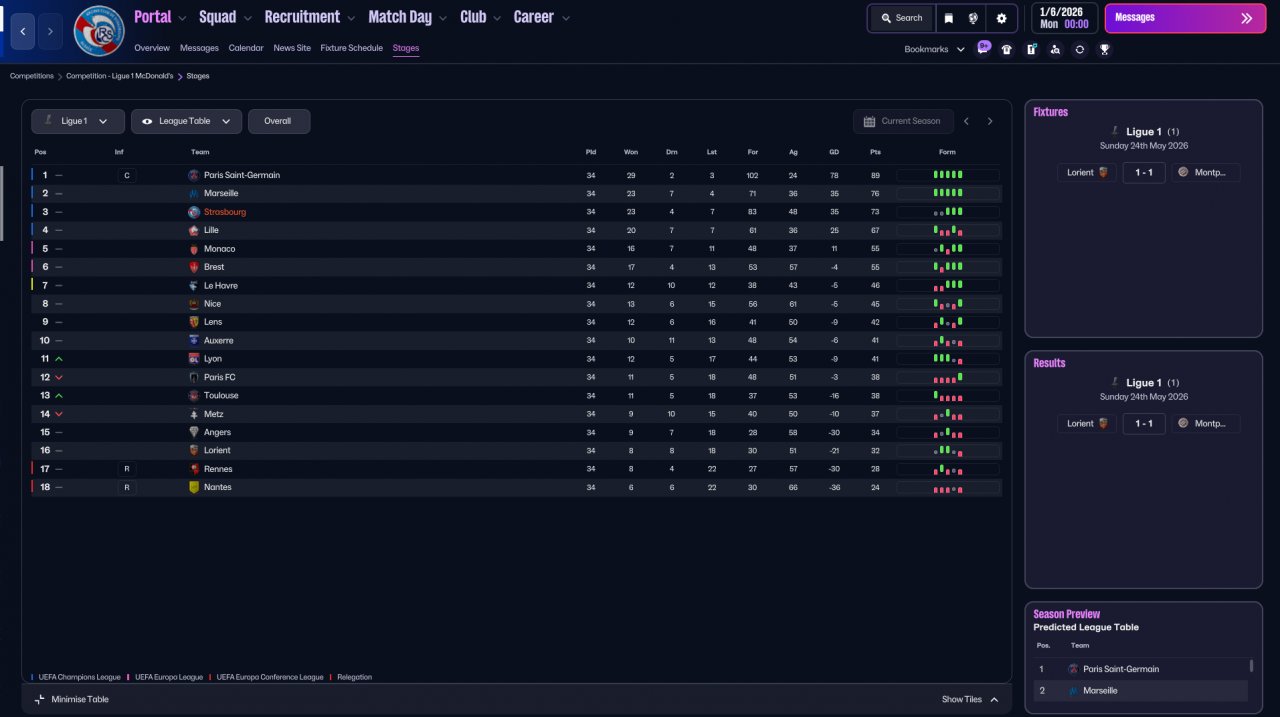Image resolution: width=1280 pixels, height=717 pixels.
Task: Click the Competitions breadcrumb link
Action: tap(32, 76)
